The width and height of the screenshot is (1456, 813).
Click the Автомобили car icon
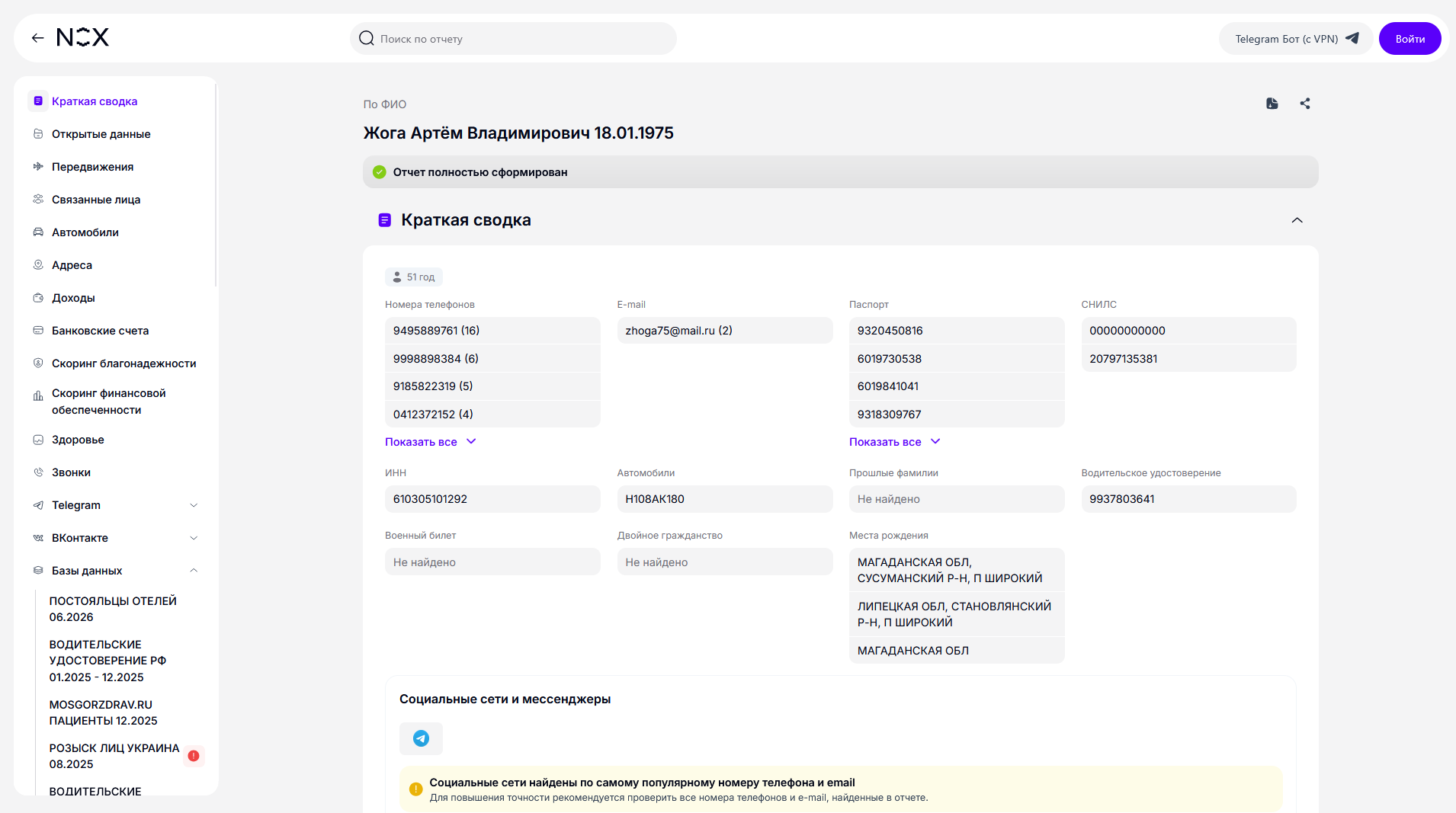tap(38, 232)
